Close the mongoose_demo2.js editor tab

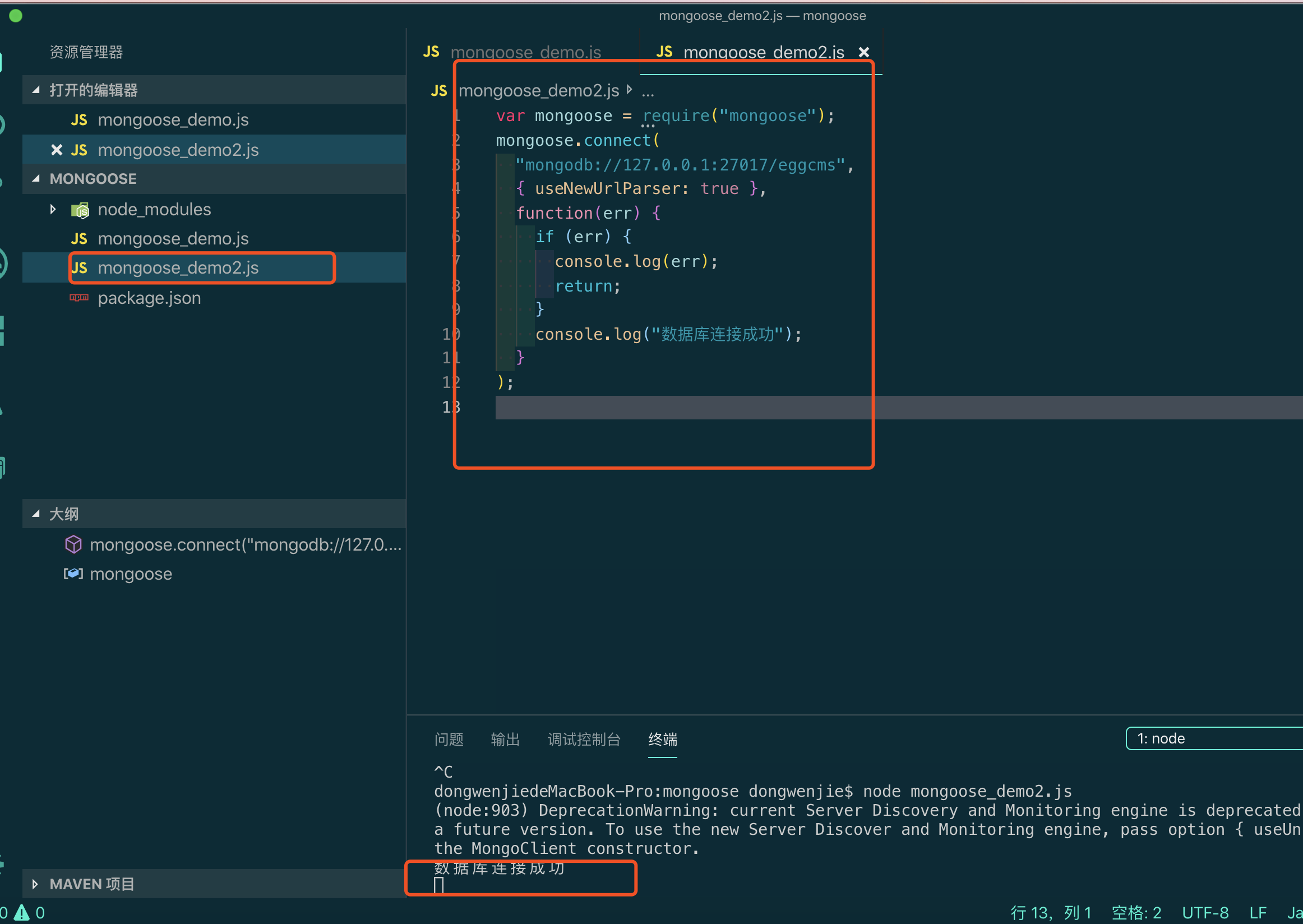pos(863,52)
